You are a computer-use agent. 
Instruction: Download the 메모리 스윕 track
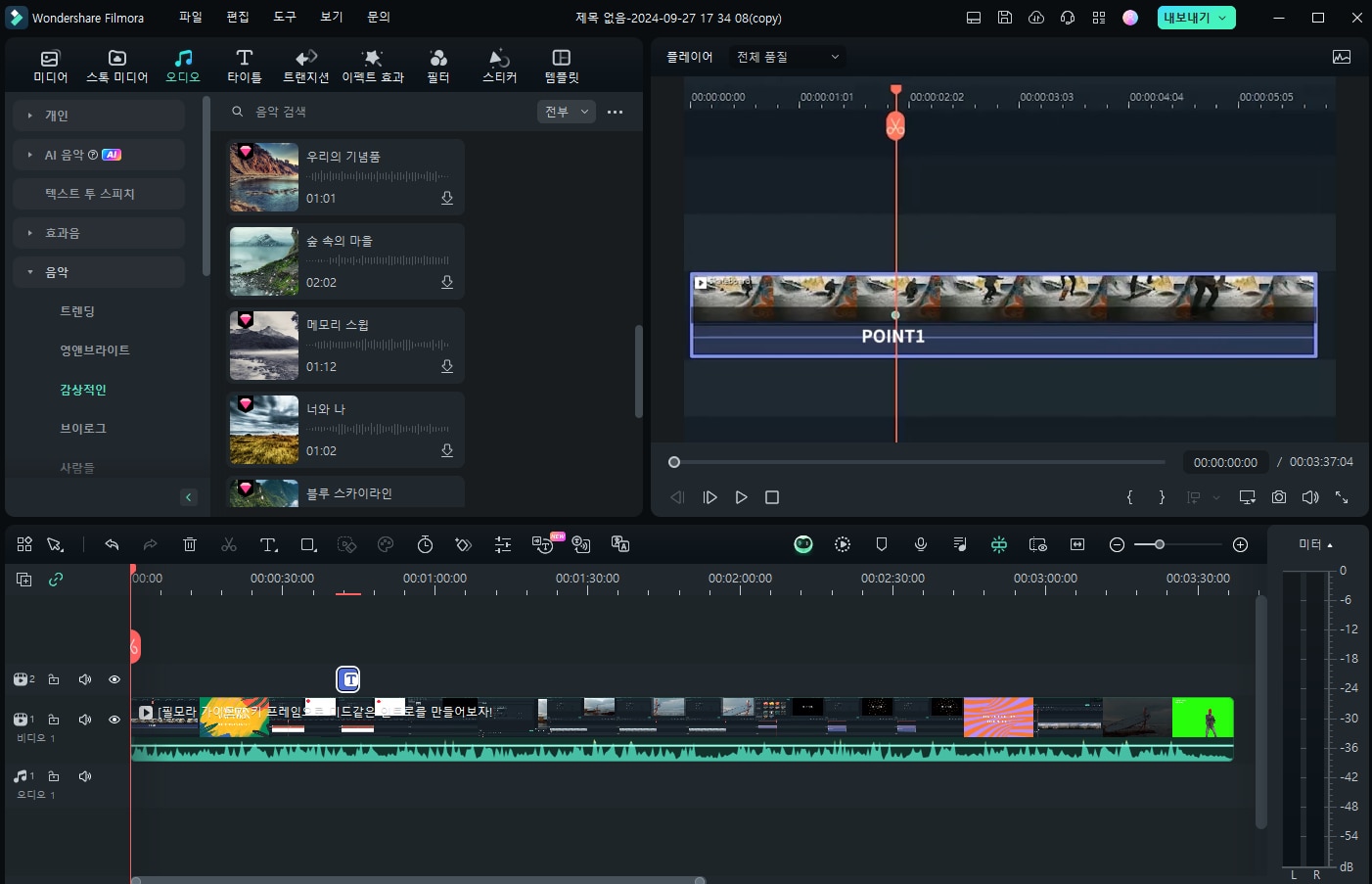447,366
